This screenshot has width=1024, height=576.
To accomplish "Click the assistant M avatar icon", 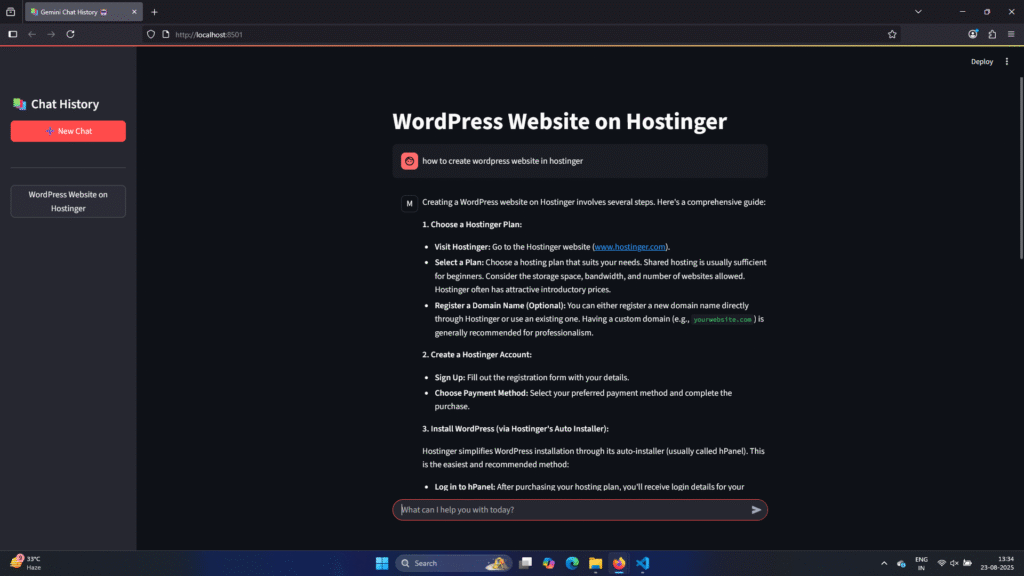I will (x=409, y=204).
